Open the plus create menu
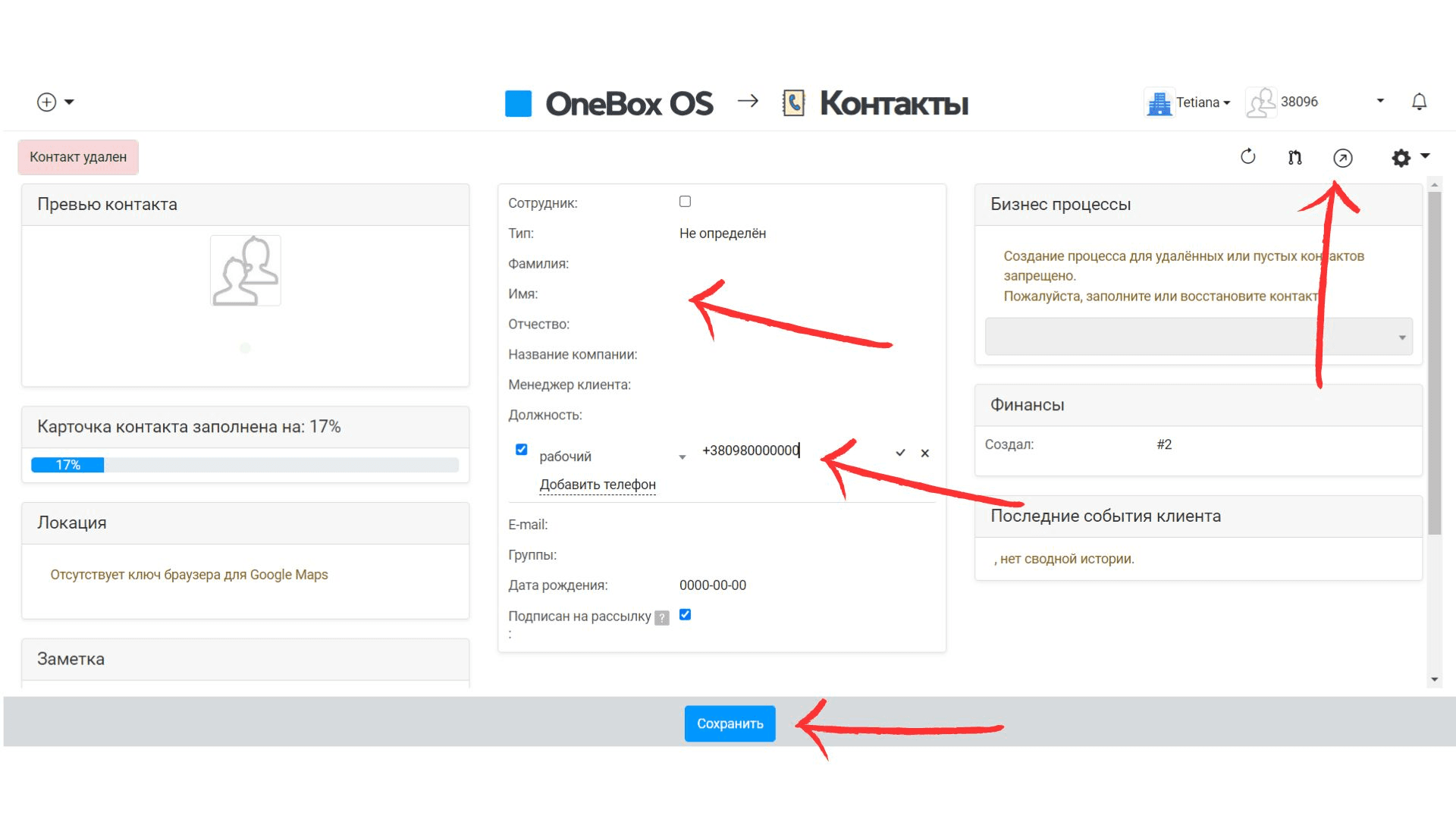Screen dimensions: 1456x819 tap(55, 102)
